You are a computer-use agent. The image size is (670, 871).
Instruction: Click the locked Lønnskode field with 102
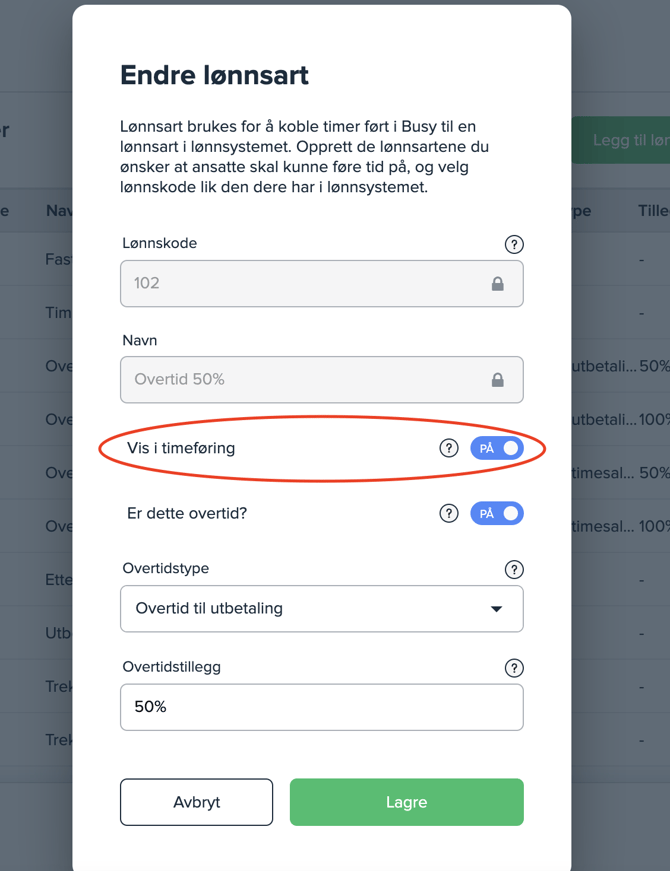[x=300, y=284]
